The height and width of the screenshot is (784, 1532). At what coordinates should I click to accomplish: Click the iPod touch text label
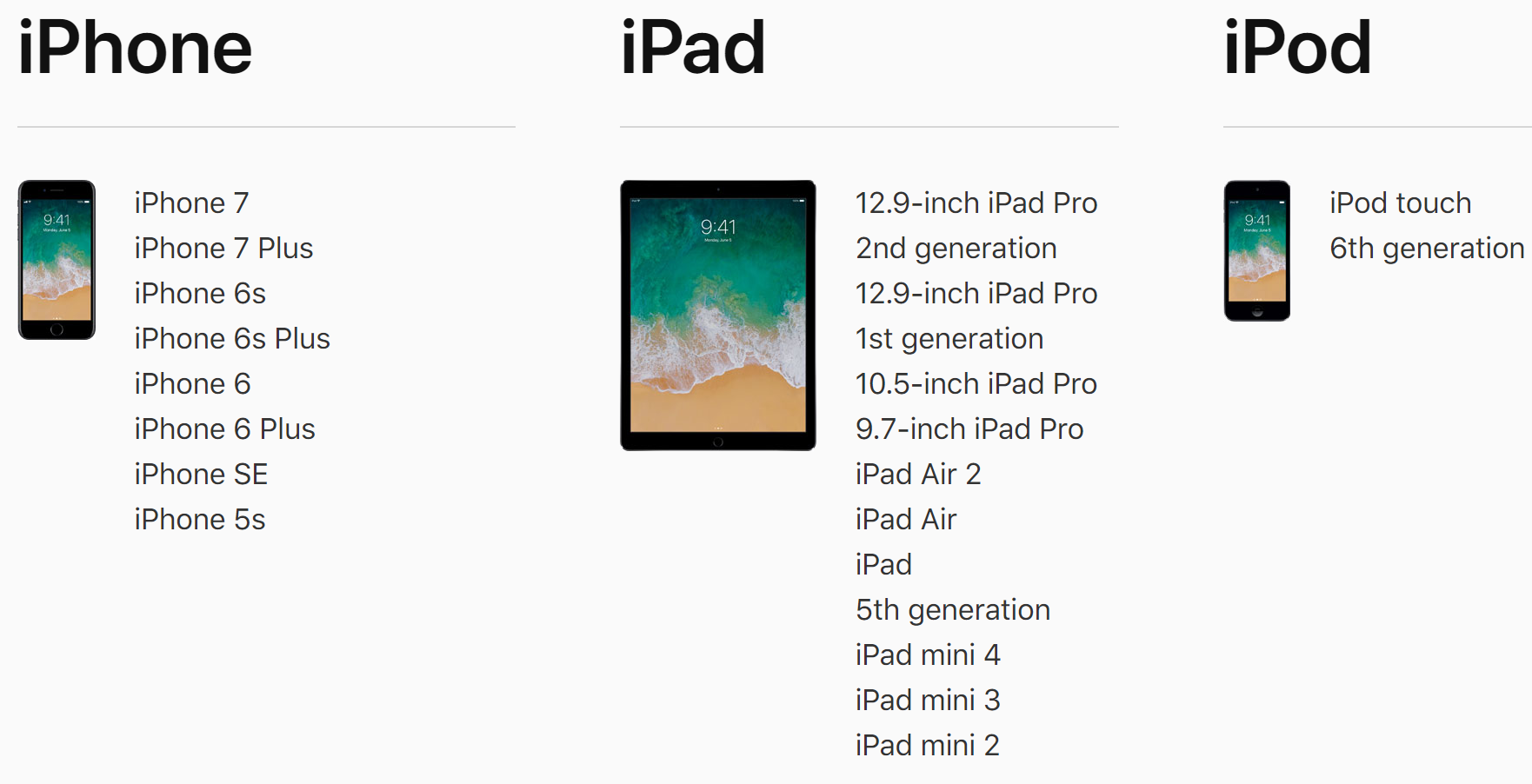(x=1400, y=203)
